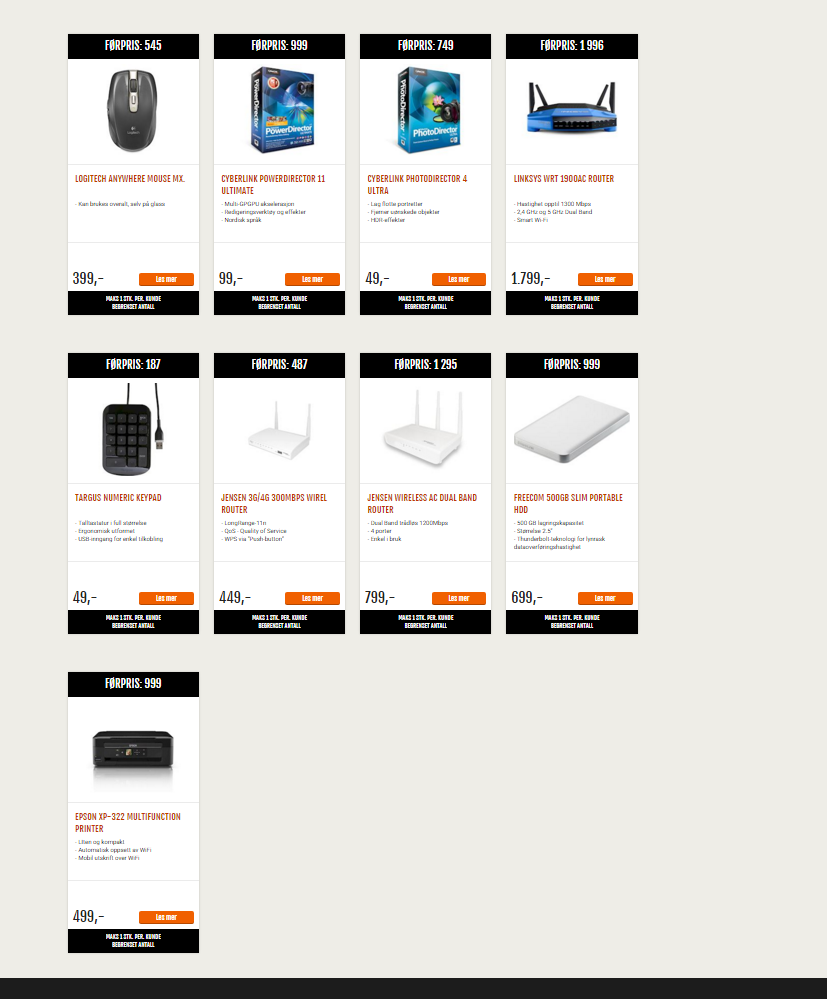Click 'Les mer' for Targus keypad at 49,-
This screenshot has width=827, height=999.
pyautogui.click(x=166, y=598)
